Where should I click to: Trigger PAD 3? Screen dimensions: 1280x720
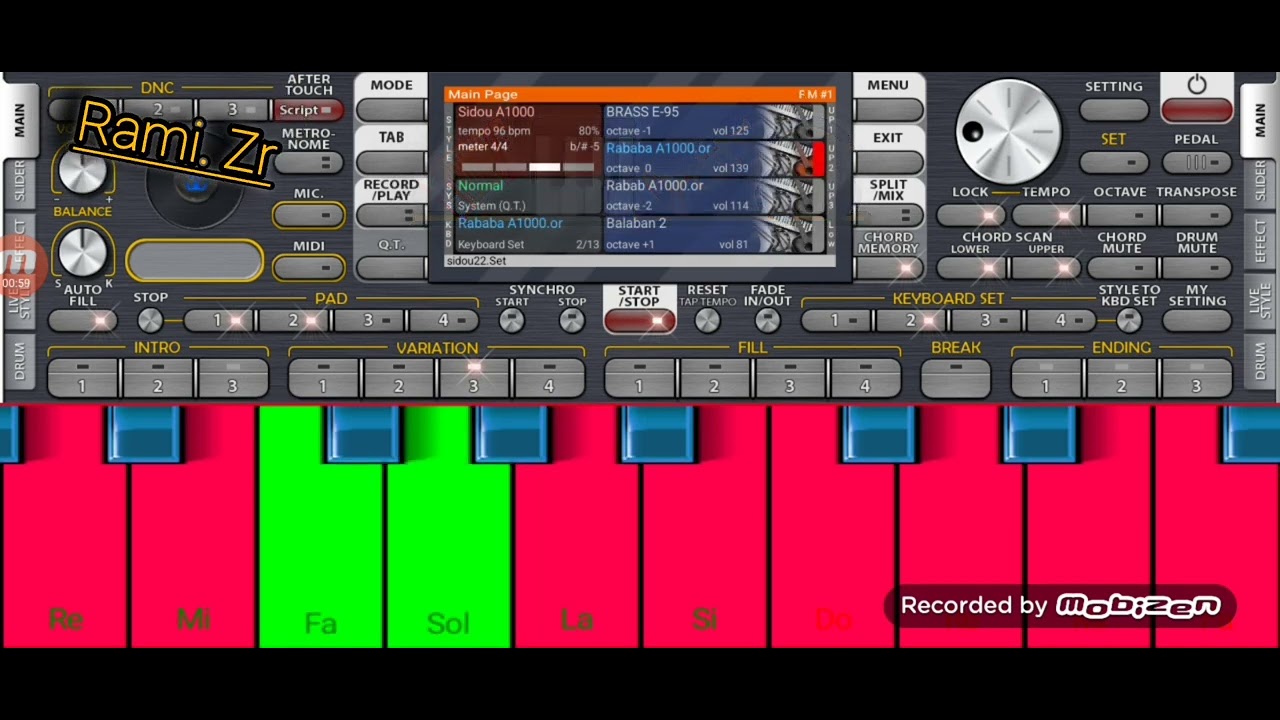(x=368, y=320)
